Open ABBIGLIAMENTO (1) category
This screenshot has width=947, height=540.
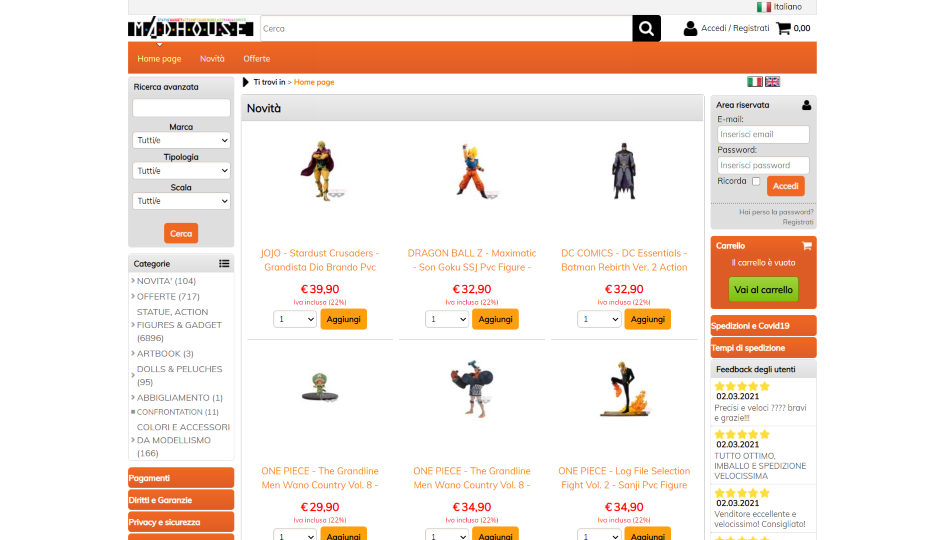point(179,397)
